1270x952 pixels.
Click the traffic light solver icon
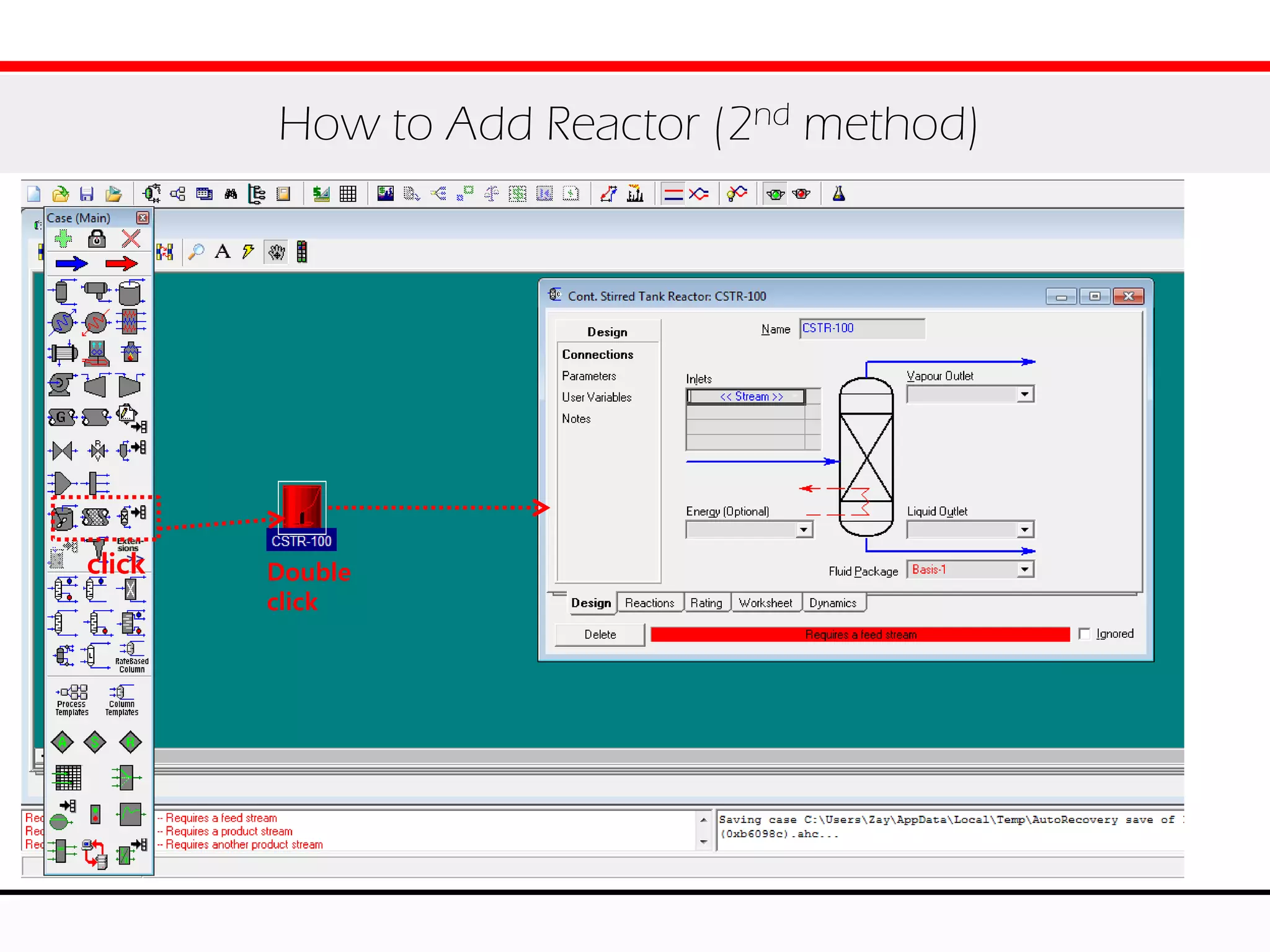click(x=302, y=252)
